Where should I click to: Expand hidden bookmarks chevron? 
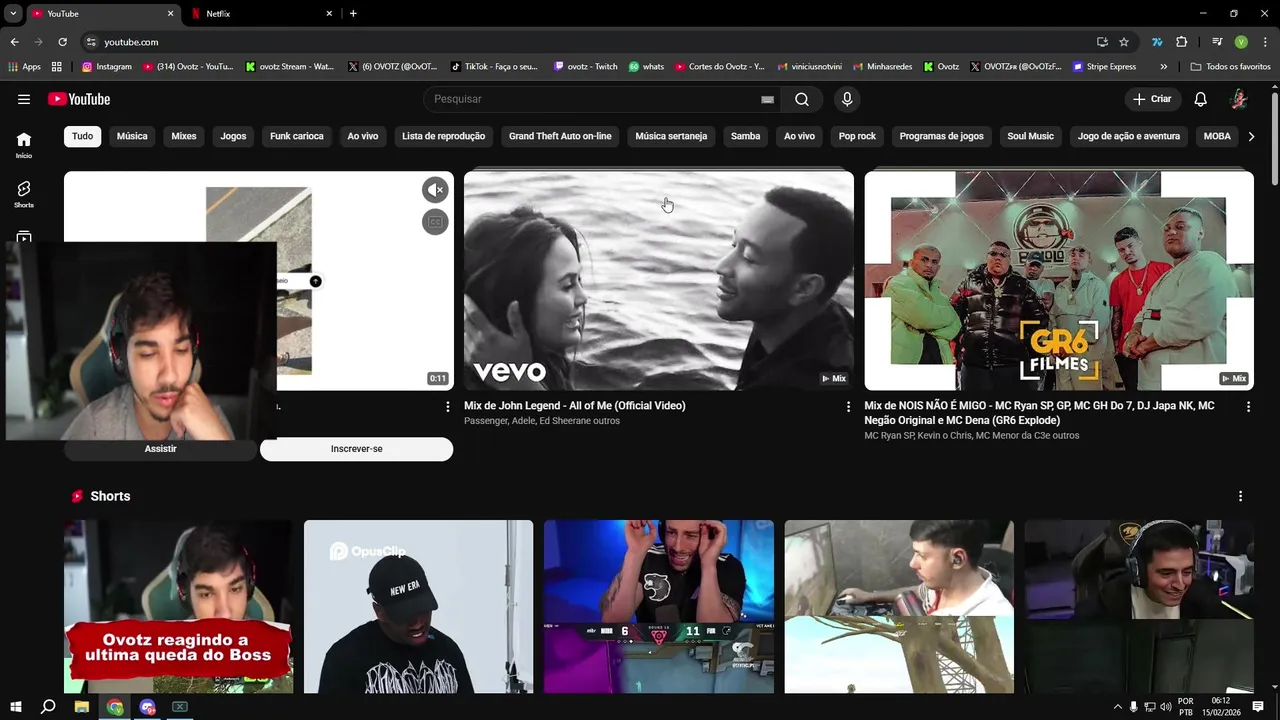tap(1163, 67)
